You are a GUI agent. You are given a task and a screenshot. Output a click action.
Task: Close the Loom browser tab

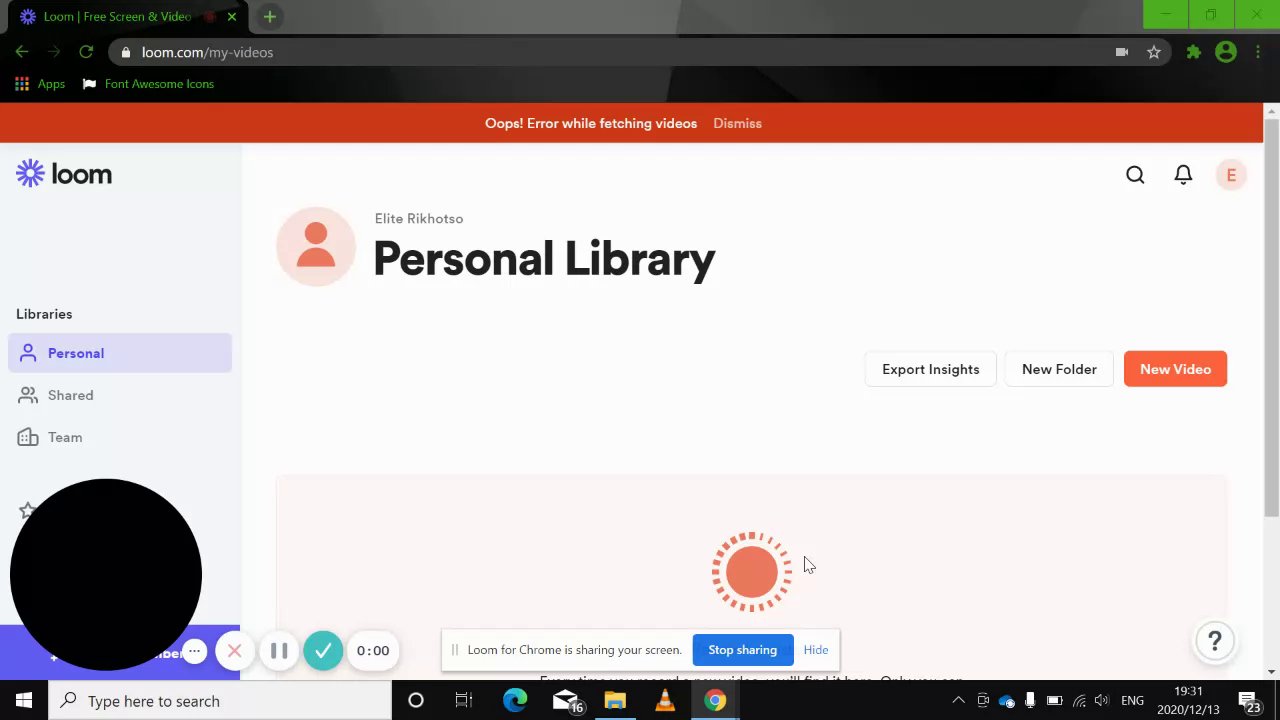[x=231, y=16]
